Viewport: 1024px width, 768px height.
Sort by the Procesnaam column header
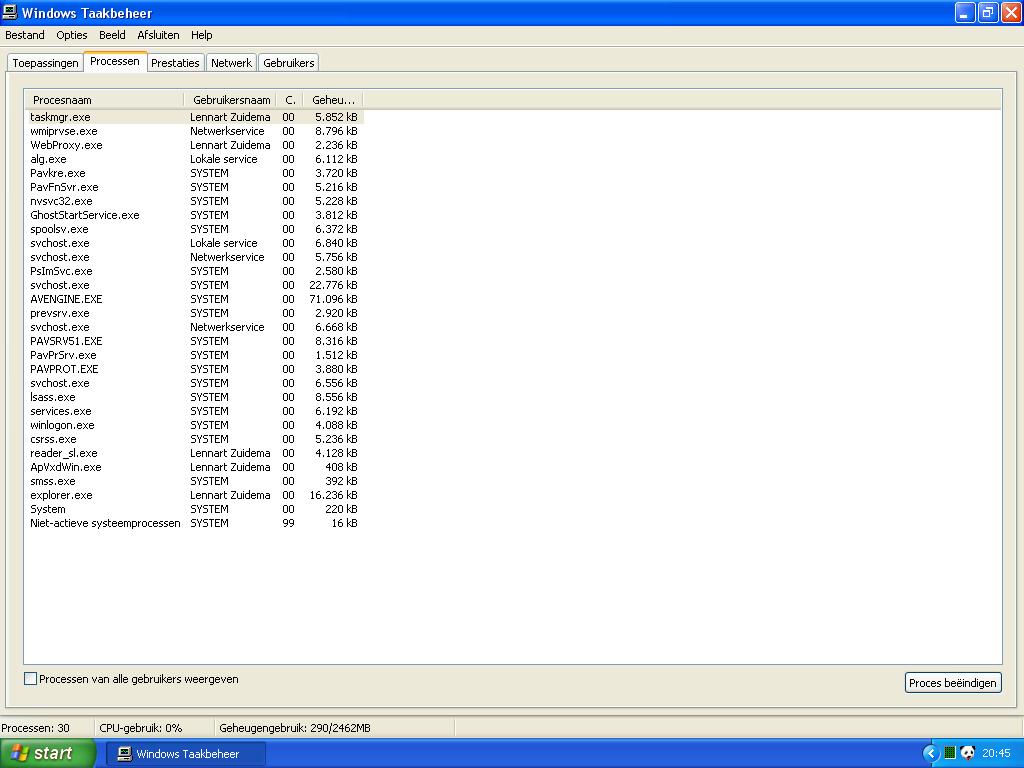(104, 100)
